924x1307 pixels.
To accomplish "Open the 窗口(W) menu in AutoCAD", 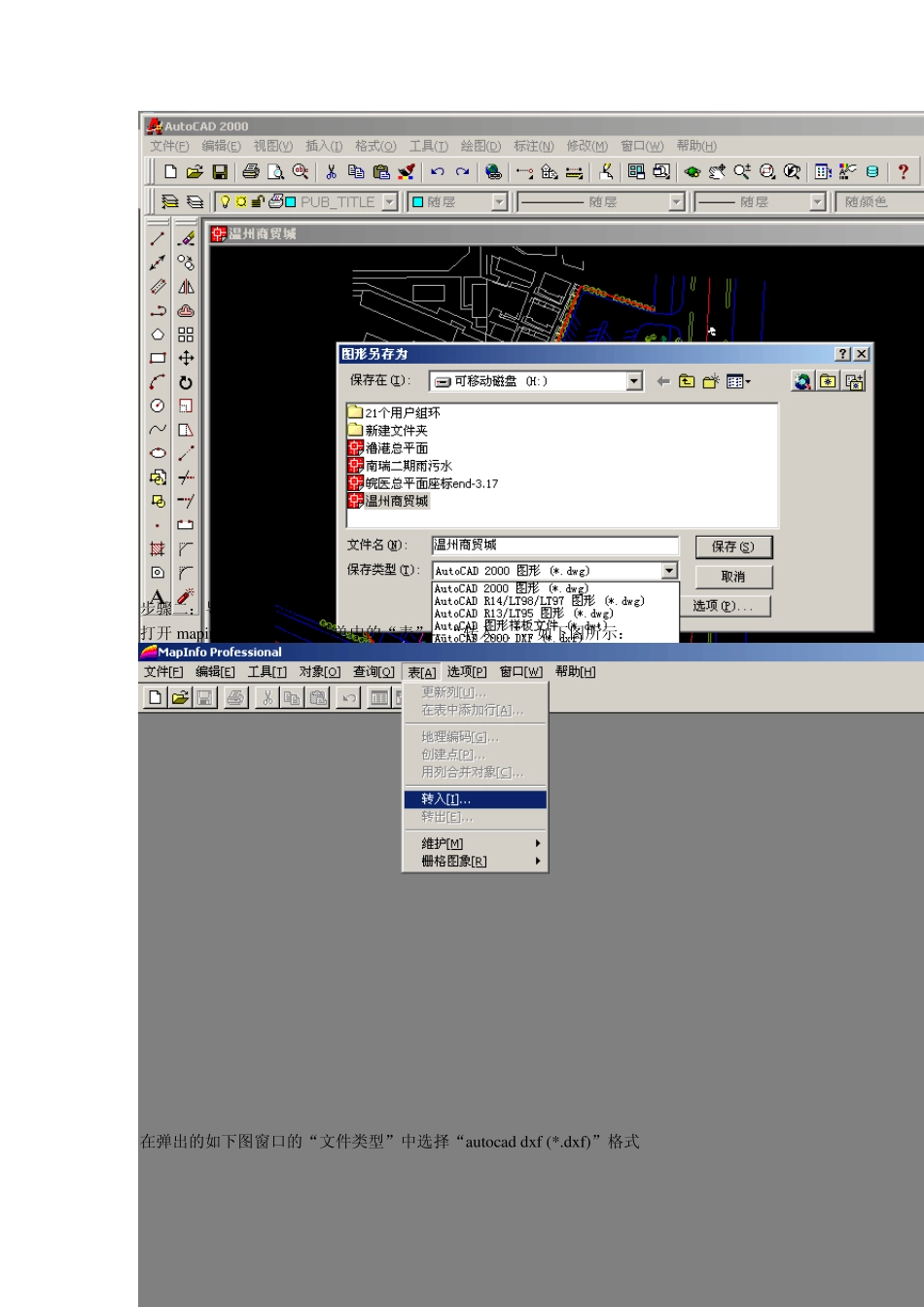I will click(642, 146).
